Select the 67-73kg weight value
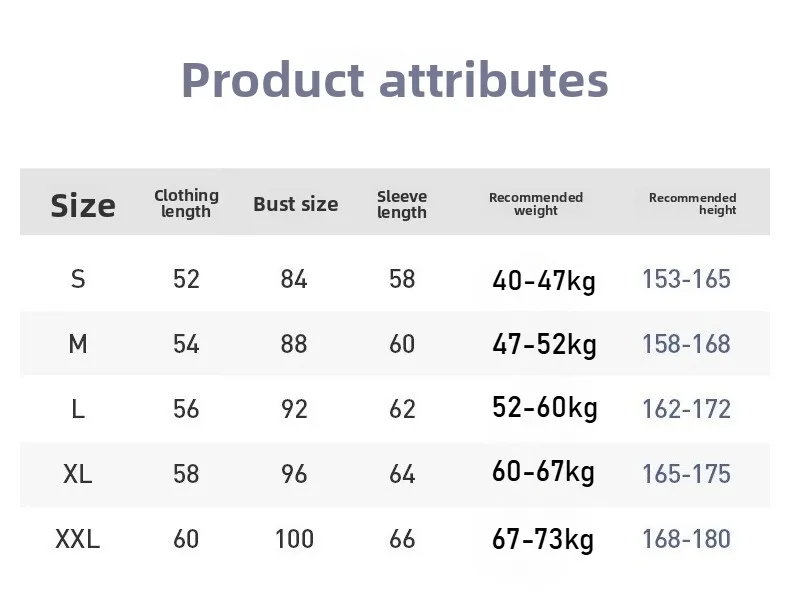Image resolution: width=790 pixels, height=595 pixels. (x=543, y=540)
